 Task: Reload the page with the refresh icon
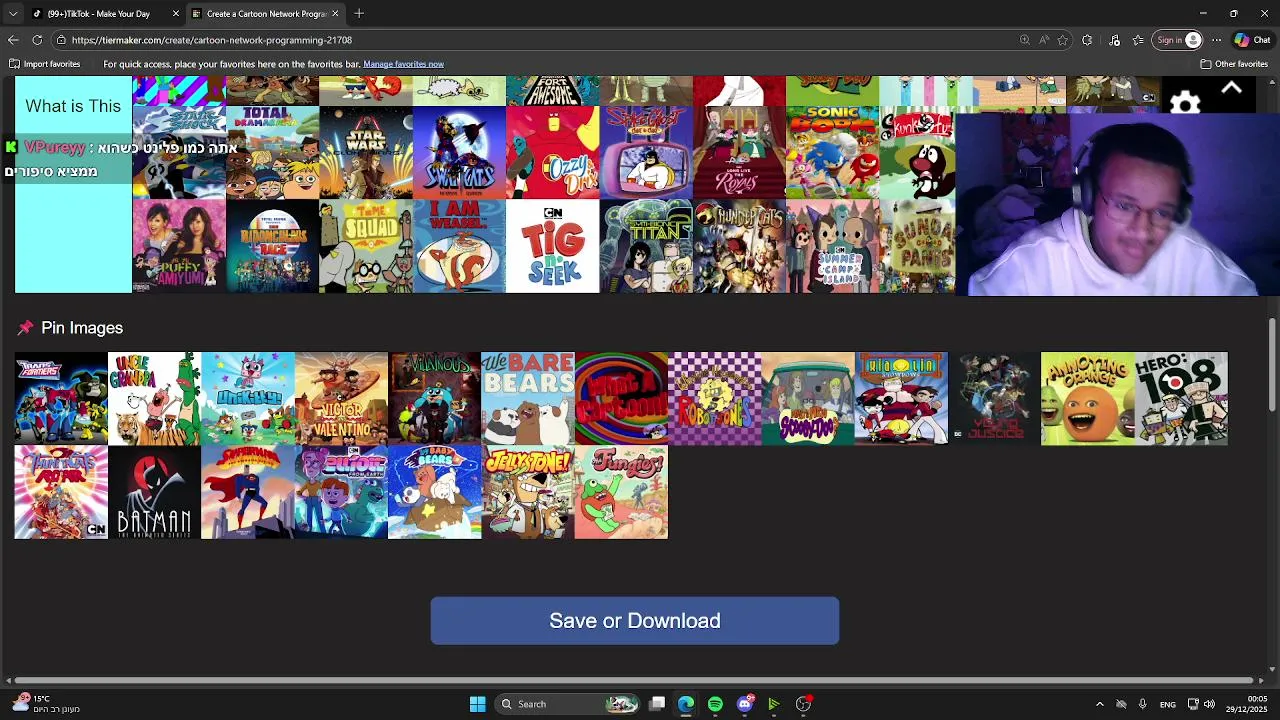tap(37, 40)
